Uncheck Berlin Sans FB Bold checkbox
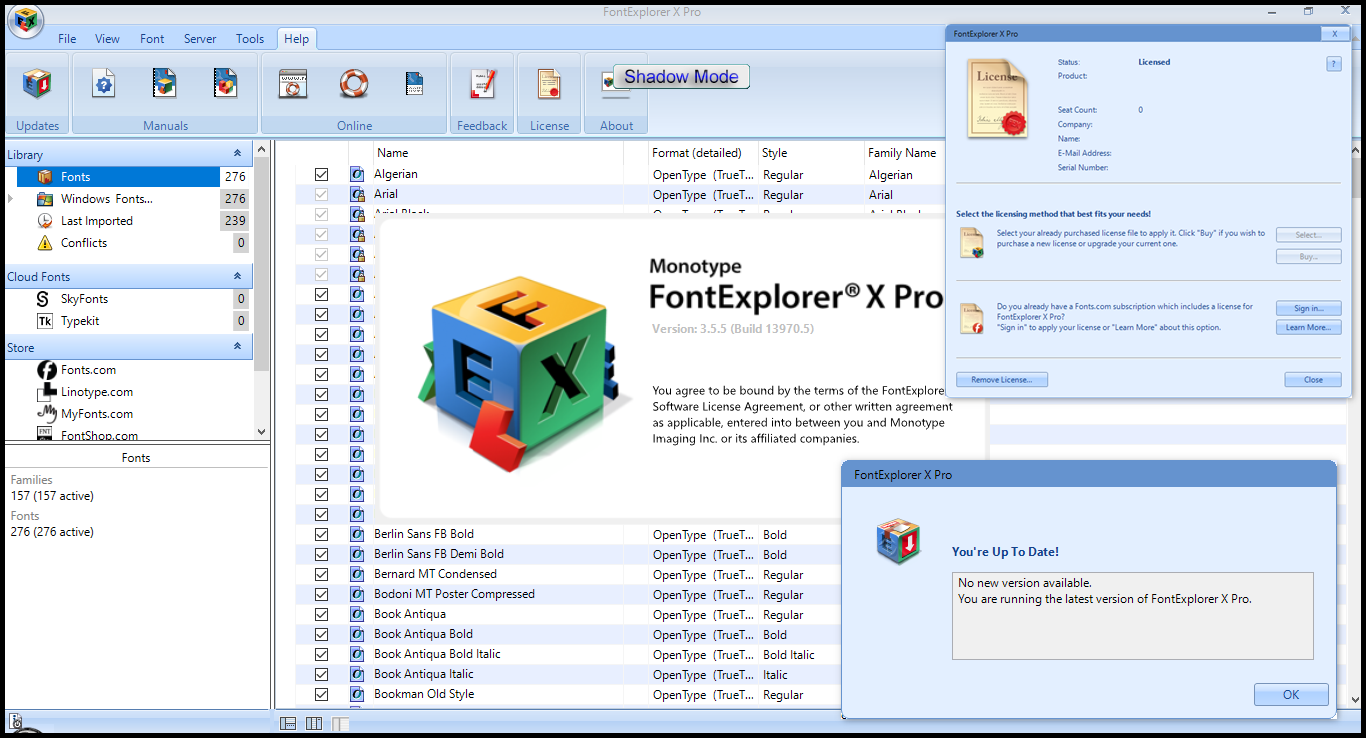Image resolution: width=1366 pixels, height=738 pixels. [x=321, y=534]
